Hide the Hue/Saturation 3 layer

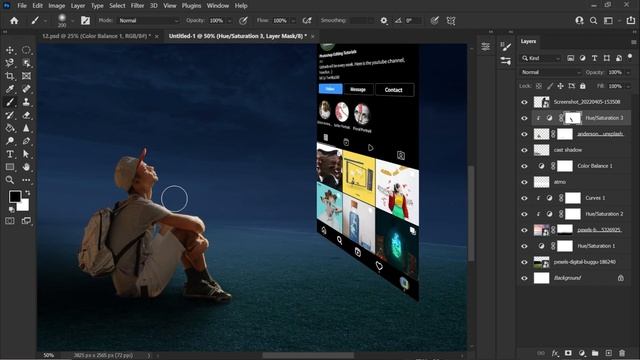(524, 118)
